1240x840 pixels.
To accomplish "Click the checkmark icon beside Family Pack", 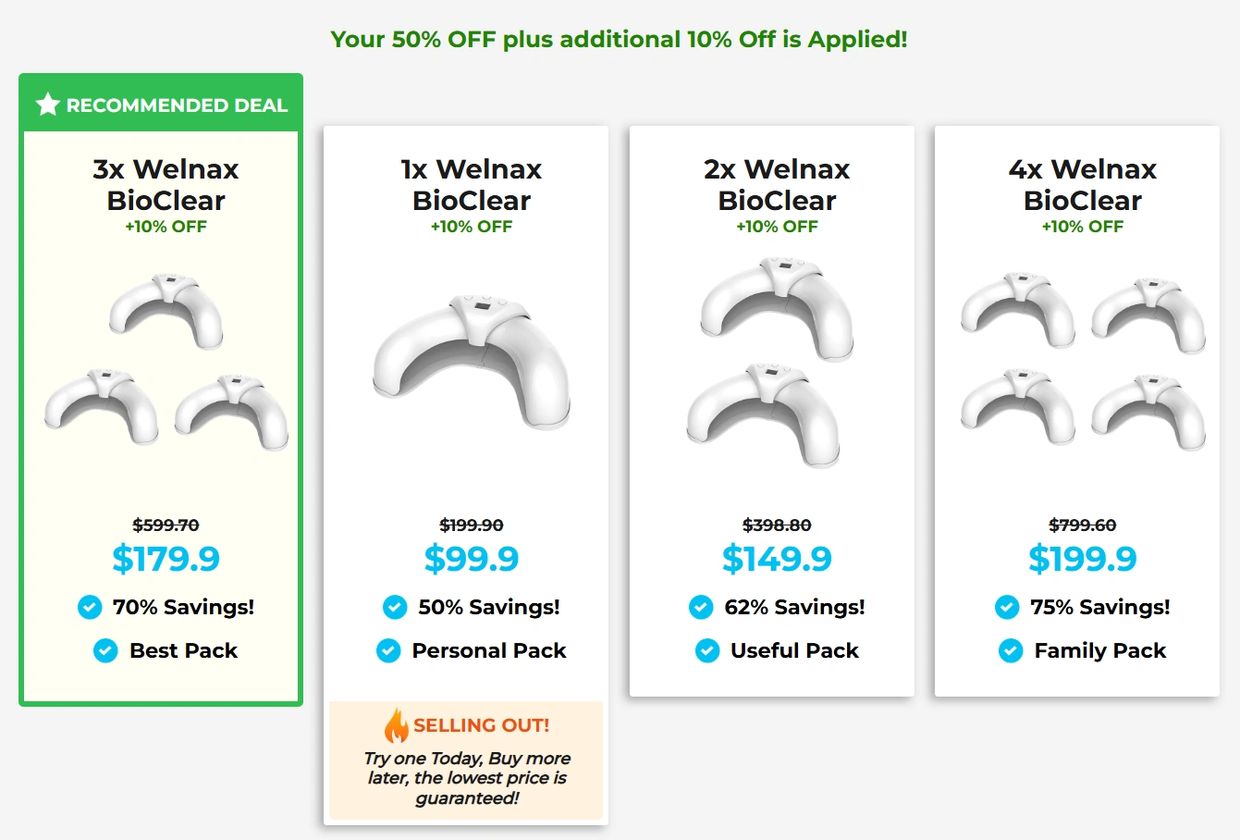I will (x=1011, y=651).
